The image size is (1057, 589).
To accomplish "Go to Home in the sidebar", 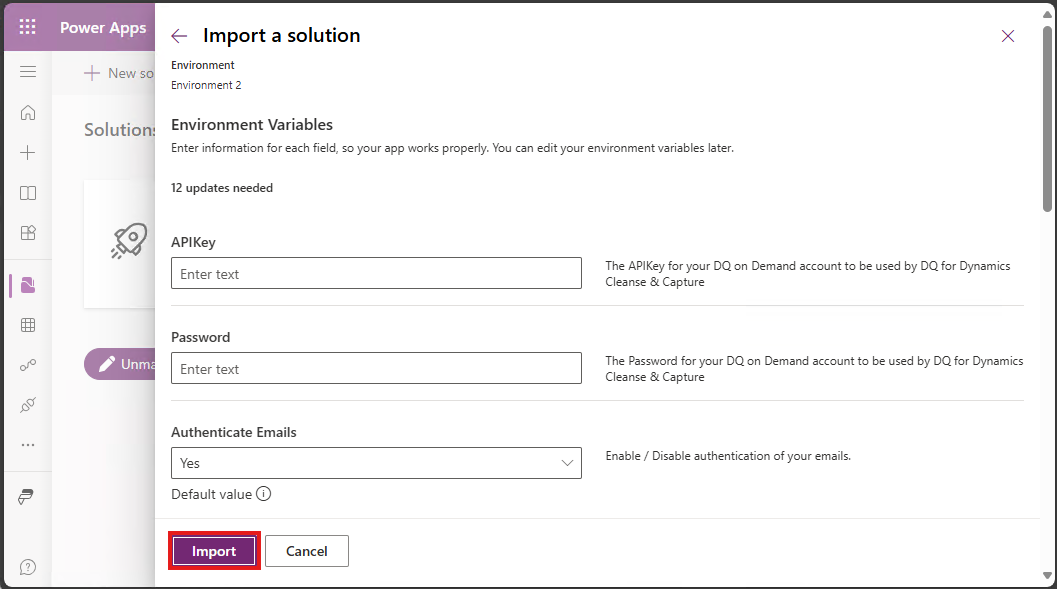I will (28, 113).
